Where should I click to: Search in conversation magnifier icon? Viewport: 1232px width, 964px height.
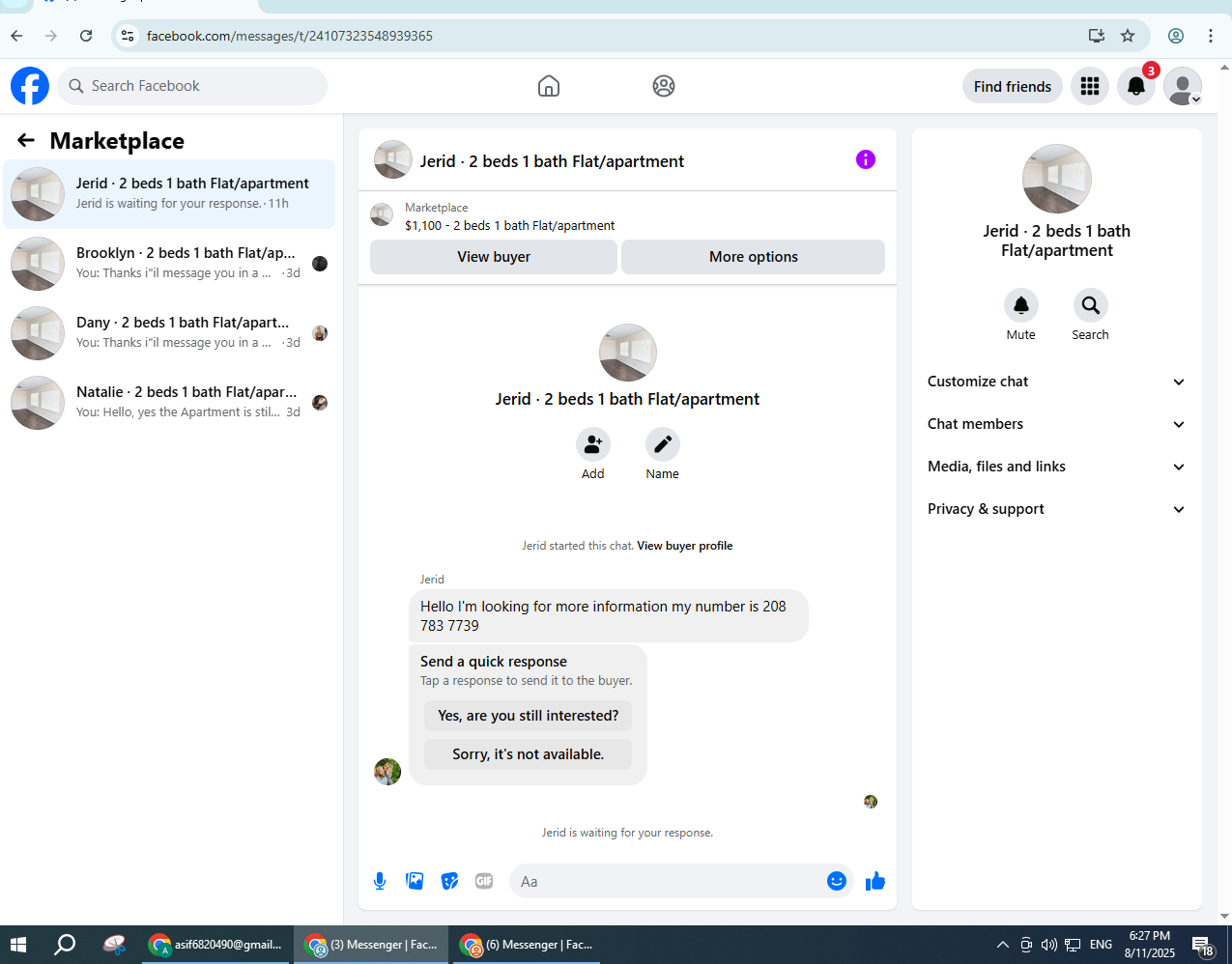[1091, 305]
